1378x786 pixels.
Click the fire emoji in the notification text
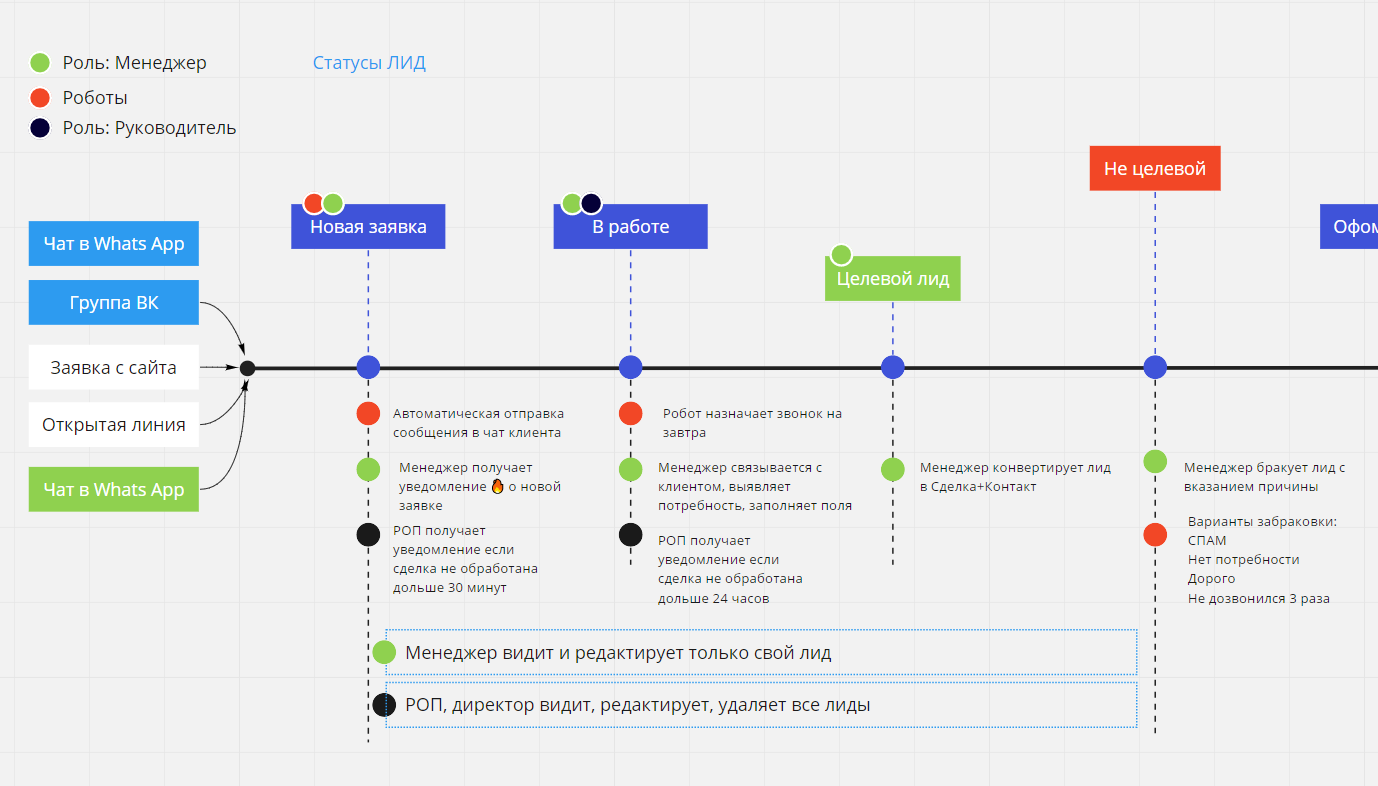pos(497,486)
